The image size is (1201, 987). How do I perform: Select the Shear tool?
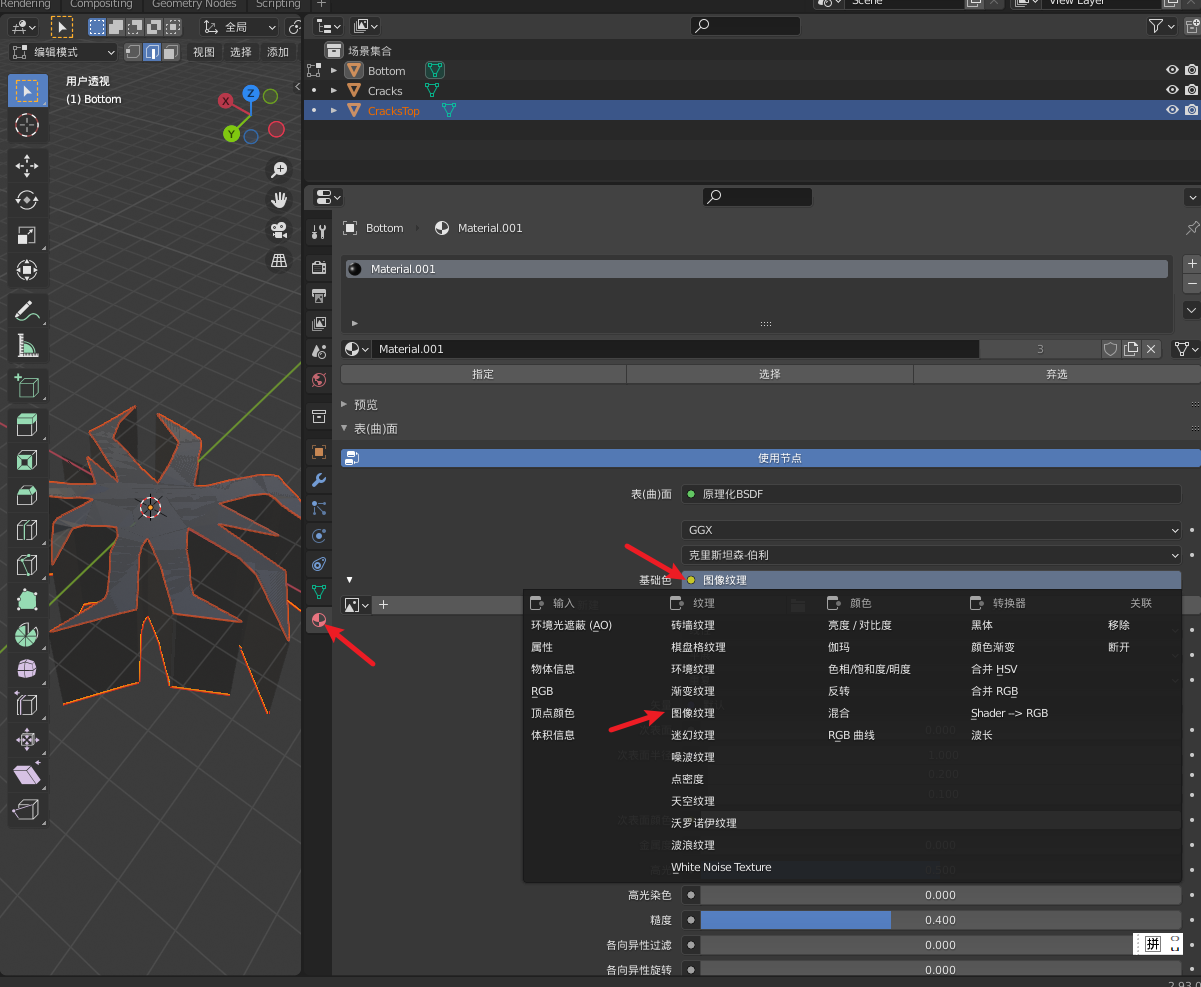tap(27, 775)
